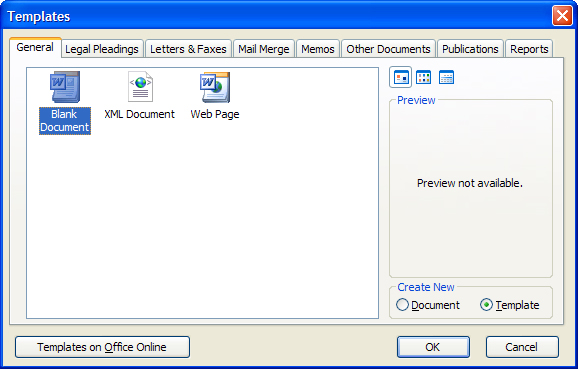Open the Letters & Faxes tab
Viewport: 578px width, 369px height.
[x=188, y=49]
